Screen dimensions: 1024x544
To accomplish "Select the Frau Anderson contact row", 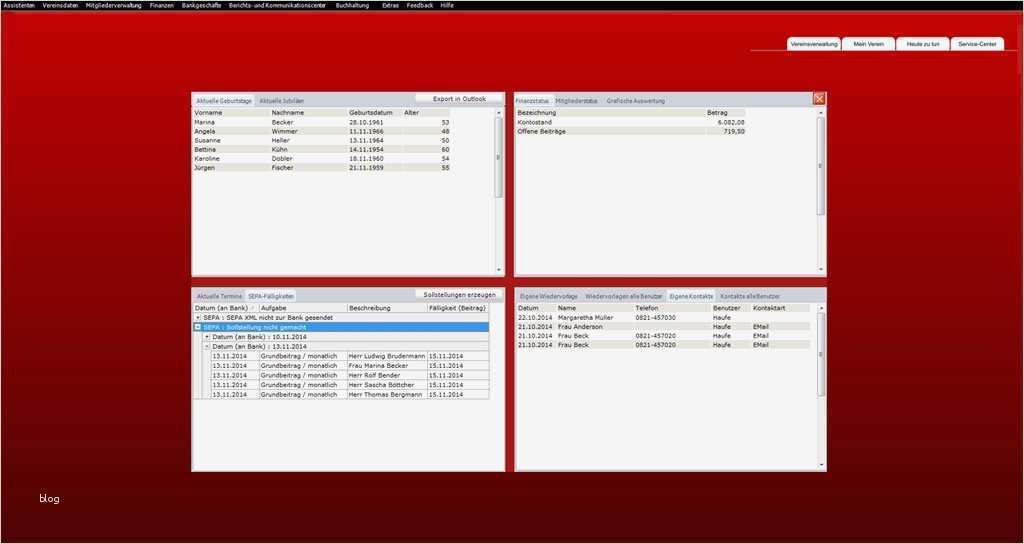I will (x=664, y=327).
